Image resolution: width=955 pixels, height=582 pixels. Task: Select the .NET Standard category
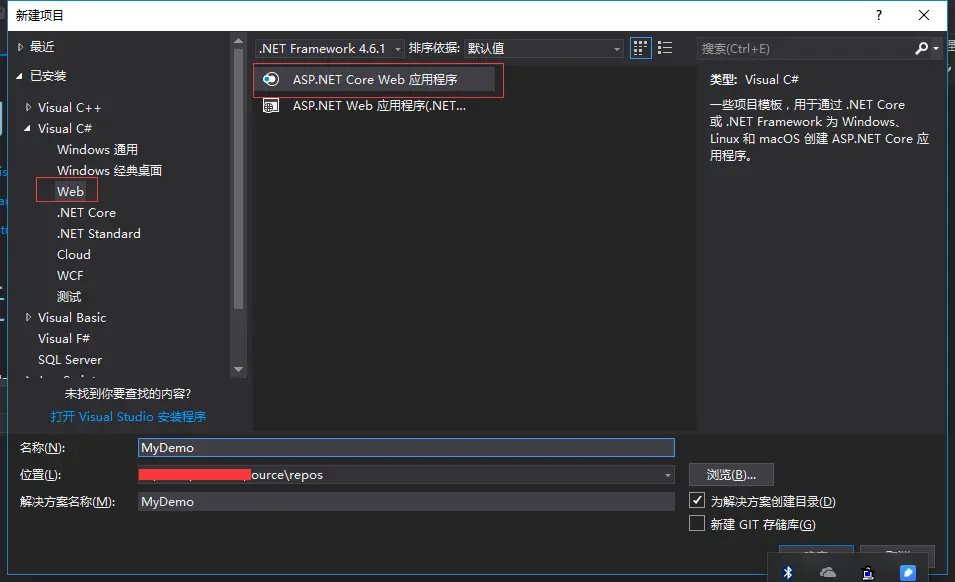click(x=99, y=234)
